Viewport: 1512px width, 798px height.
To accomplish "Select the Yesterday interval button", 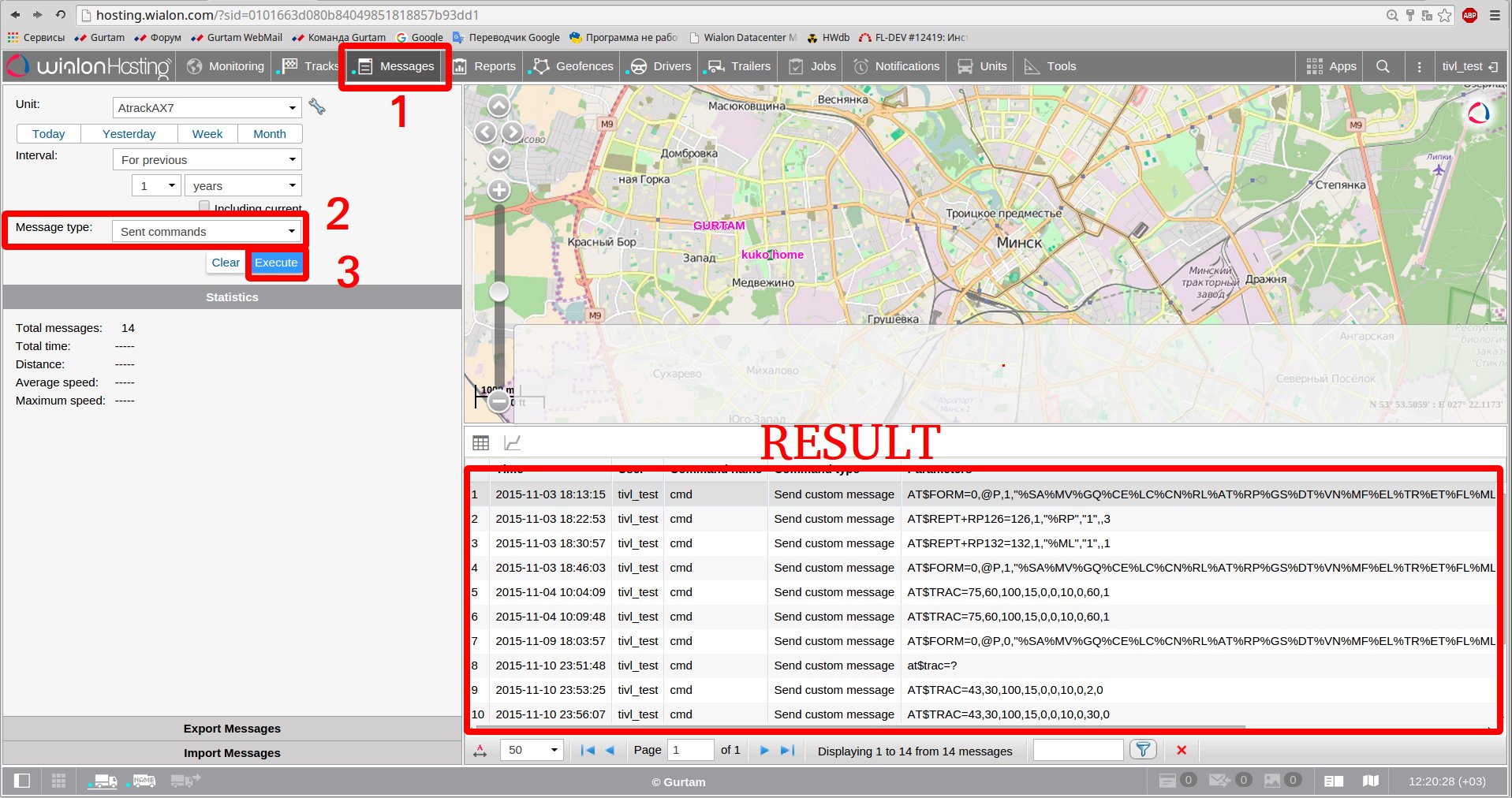I will [129, 134].
